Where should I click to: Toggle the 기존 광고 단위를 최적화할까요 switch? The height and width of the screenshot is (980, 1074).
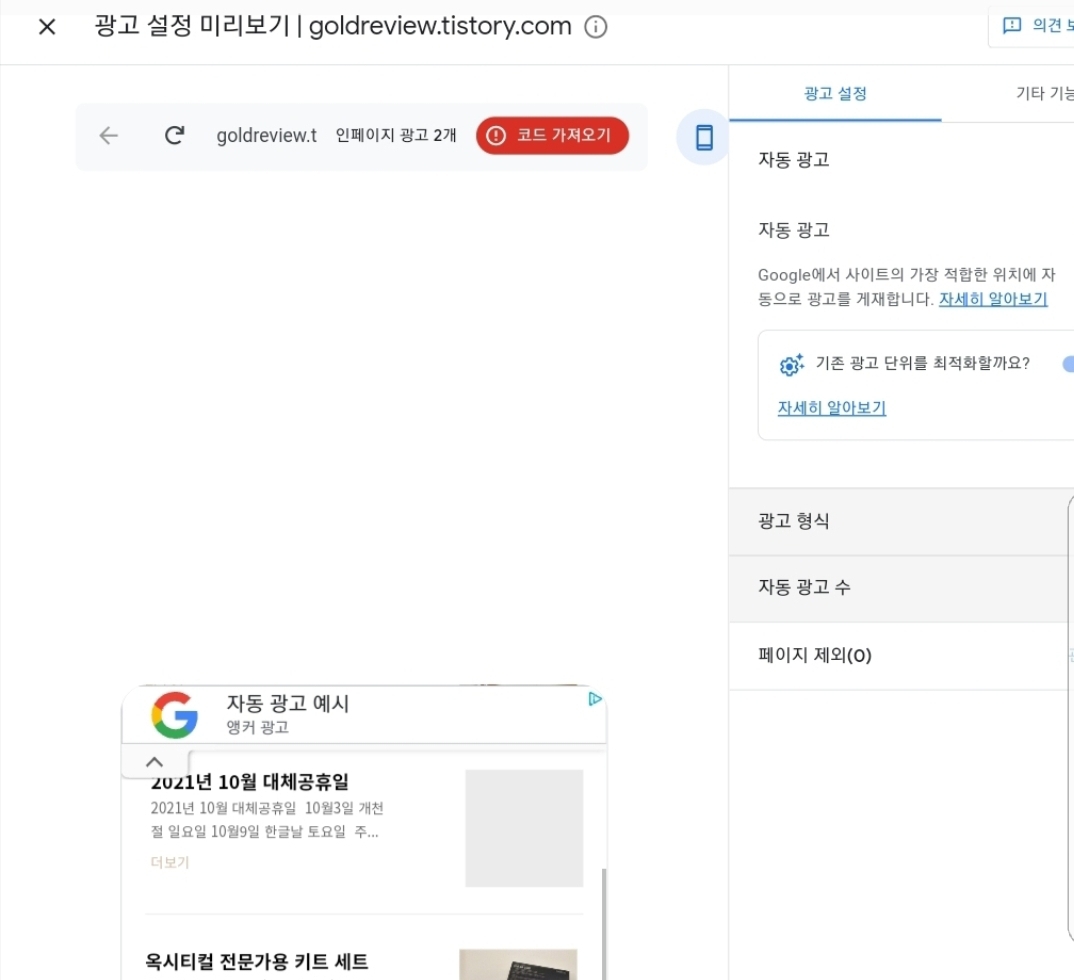click(x=1067, y=364)
